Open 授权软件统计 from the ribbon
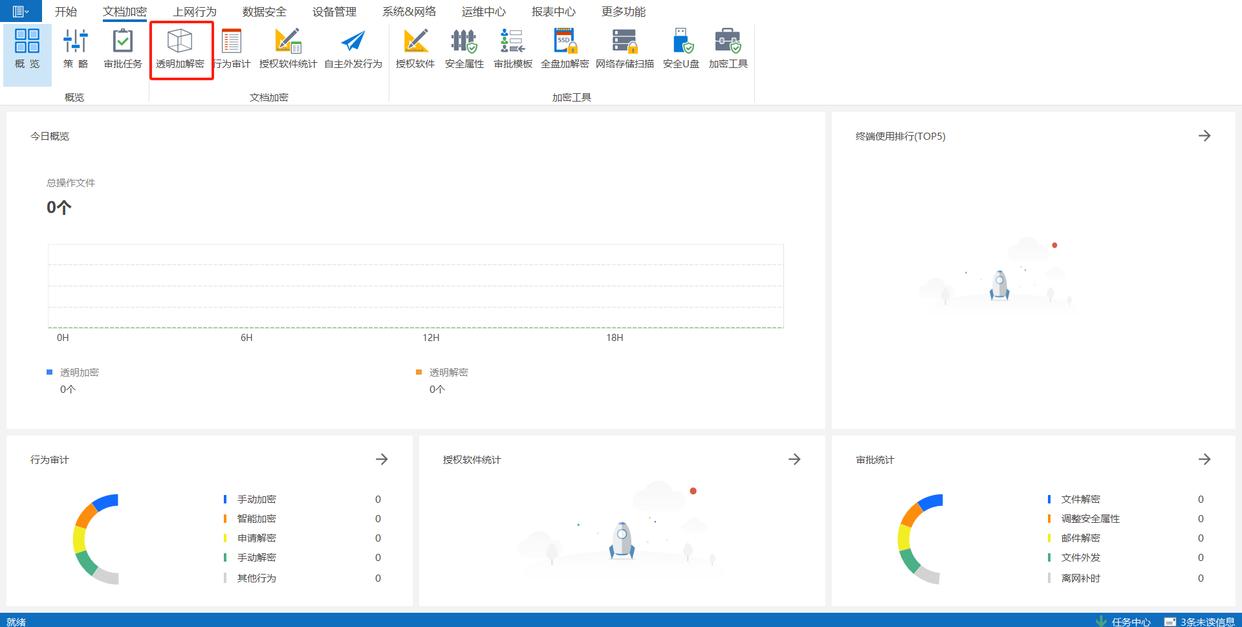The image size is (1242, 627). point(288,49)
